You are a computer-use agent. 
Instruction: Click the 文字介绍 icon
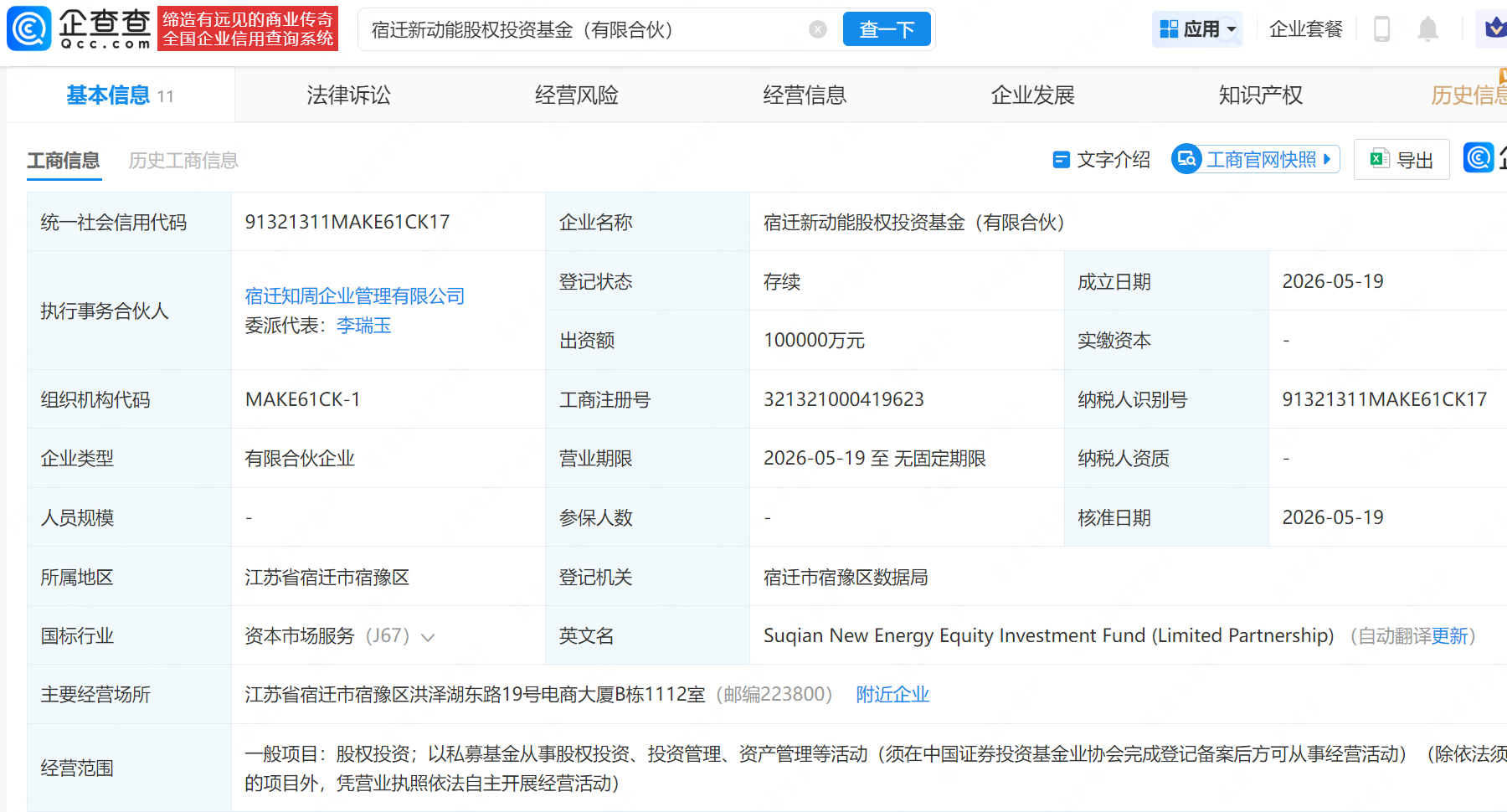click(1061, 159)
